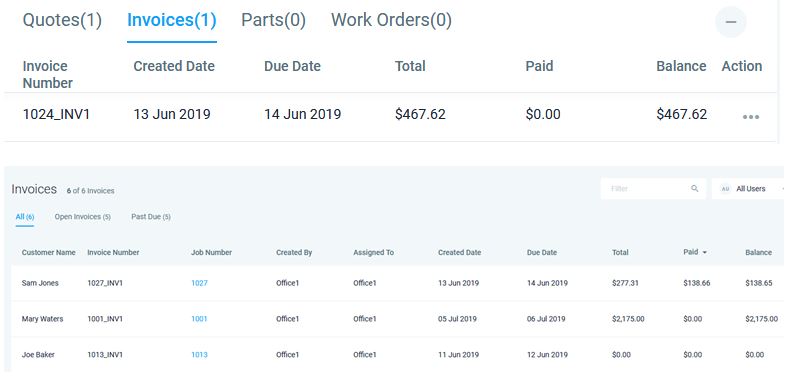The image size is (791, 385).
Task: Open job number 1027 link
Action: tap(199, 283)
